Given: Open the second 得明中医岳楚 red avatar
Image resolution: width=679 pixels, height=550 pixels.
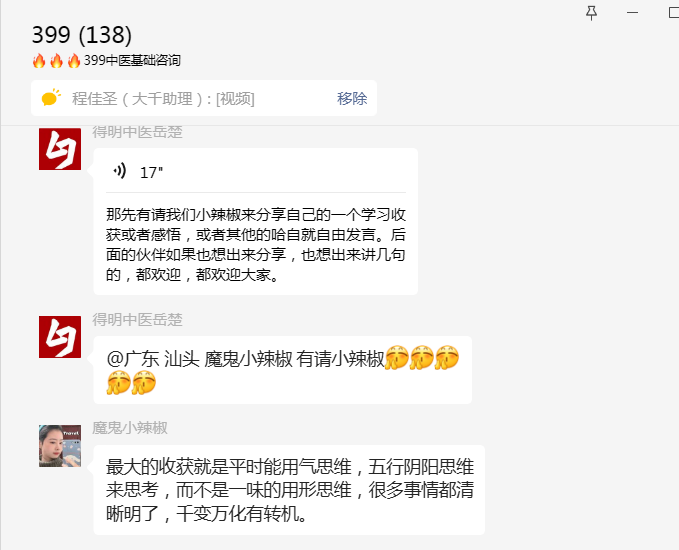Looking at the screenshot, I should 60,337.
